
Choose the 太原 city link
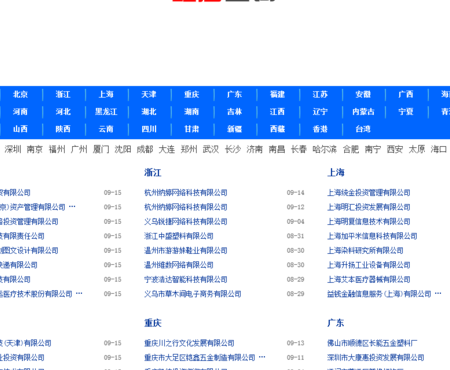point(417,149)
